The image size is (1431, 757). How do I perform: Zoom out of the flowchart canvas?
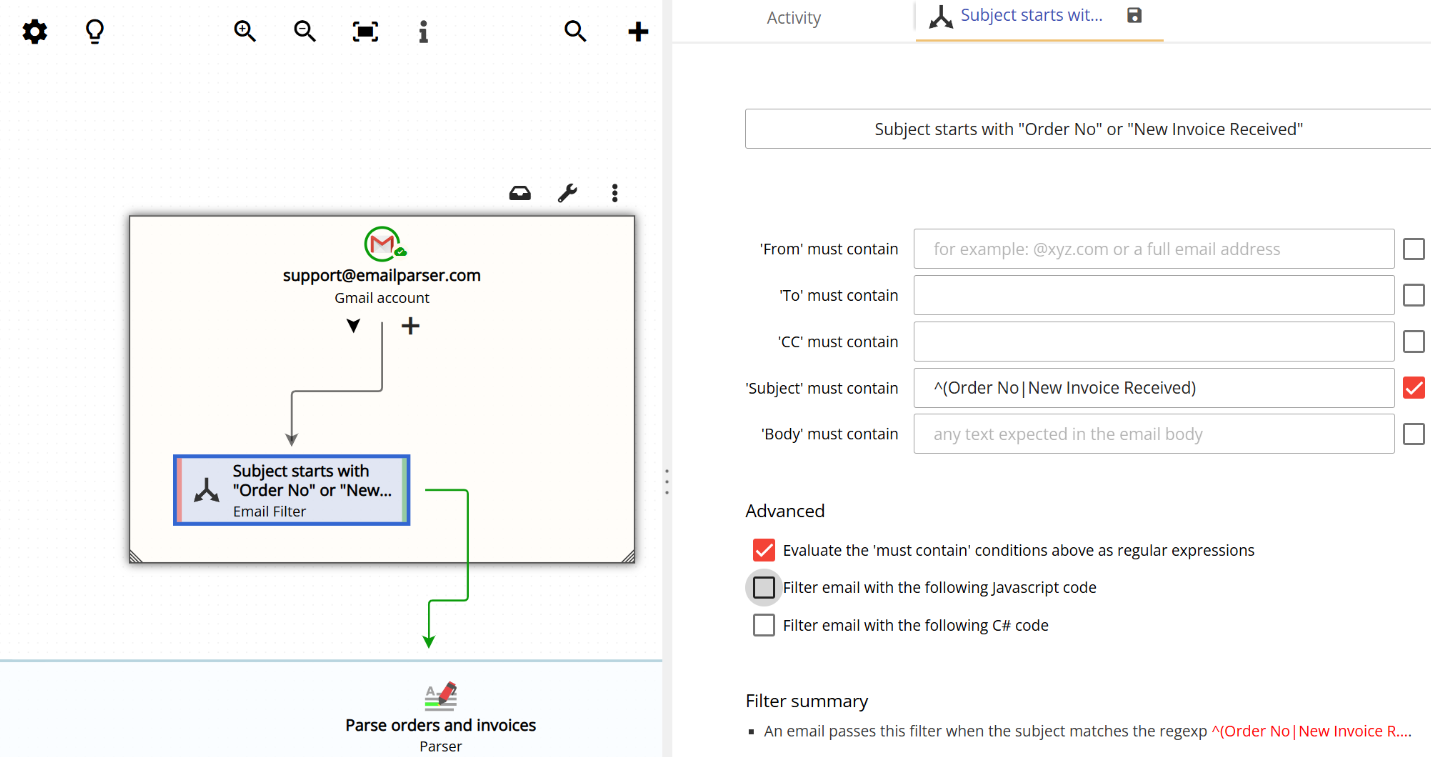click(304, 31)
